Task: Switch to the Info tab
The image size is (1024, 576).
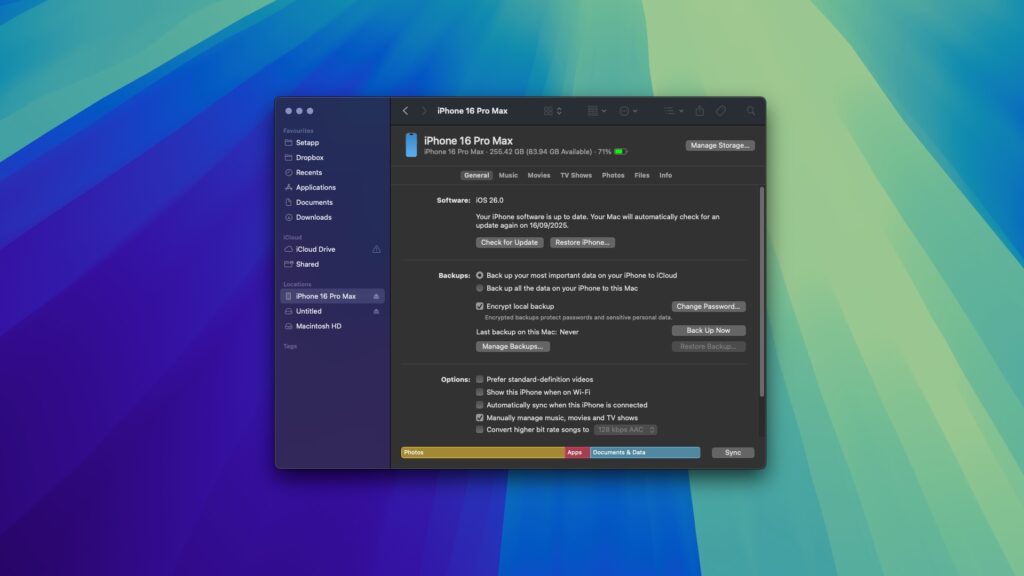Action: click(665, 176)
